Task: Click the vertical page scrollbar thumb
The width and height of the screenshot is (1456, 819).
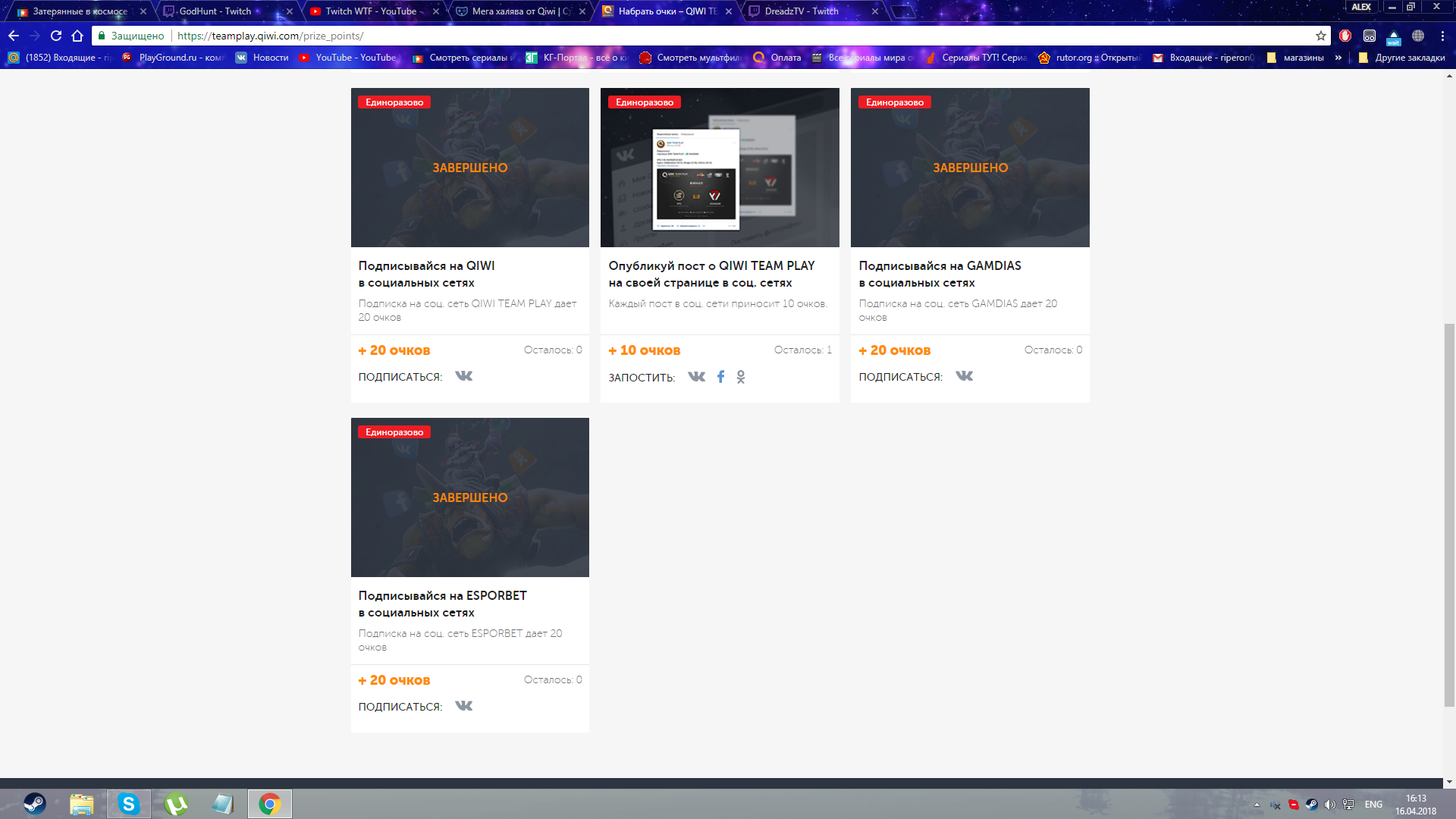Action: [x=1449, y=515]
